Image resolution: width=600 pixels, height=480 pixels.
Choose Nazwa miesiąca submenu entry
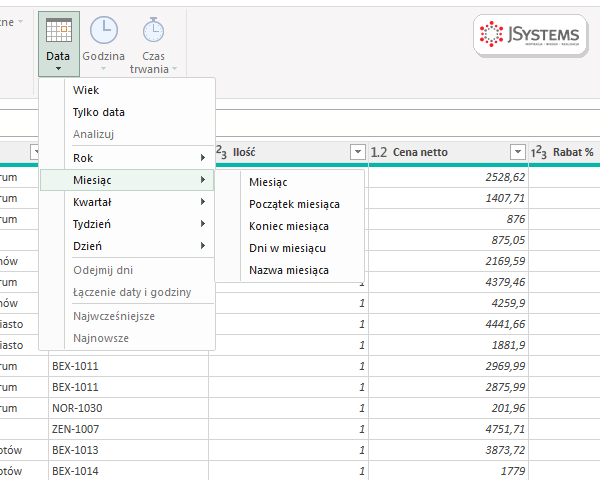tap(290, 270)
